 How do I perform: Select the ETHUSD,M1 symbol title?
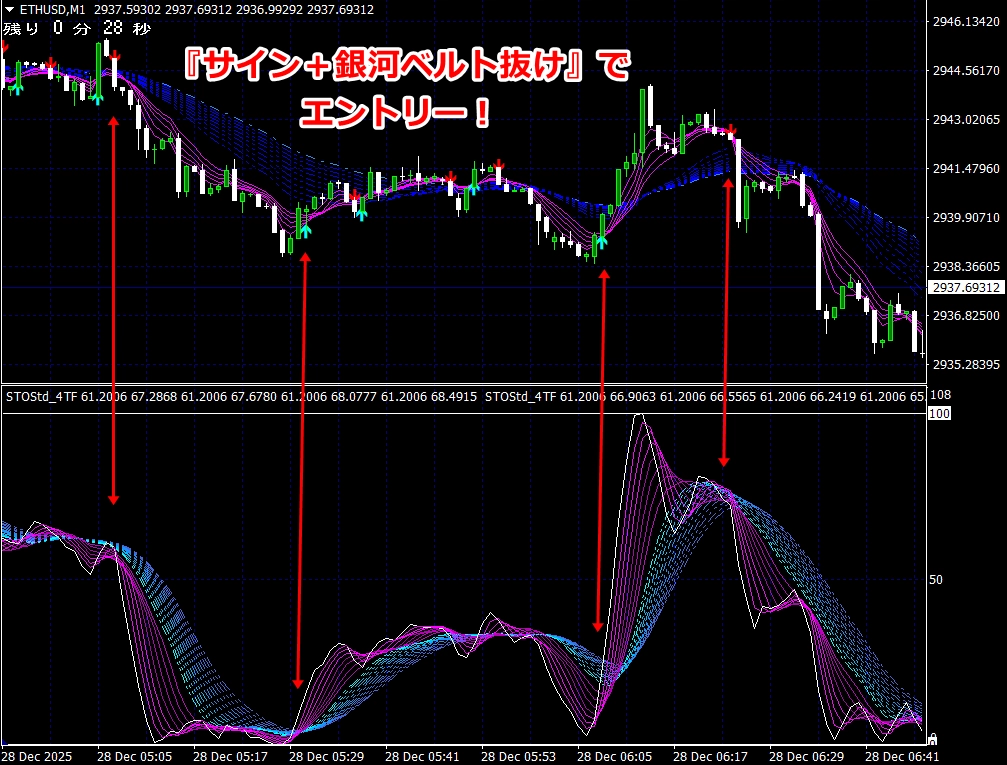tap(52, 9)
